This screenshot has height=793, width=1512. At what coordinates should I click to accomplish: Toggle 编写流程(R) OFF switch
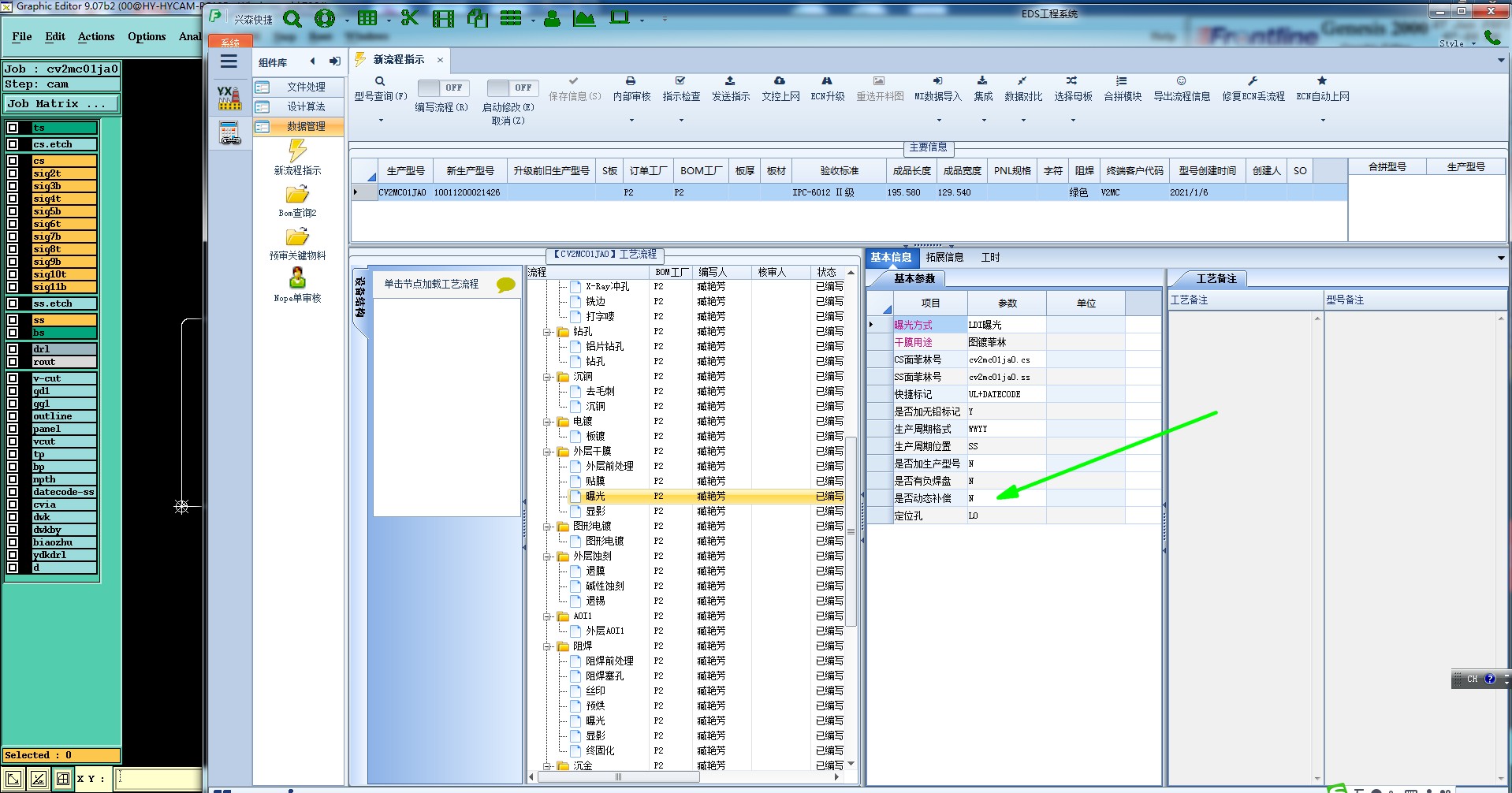[442, 87]
